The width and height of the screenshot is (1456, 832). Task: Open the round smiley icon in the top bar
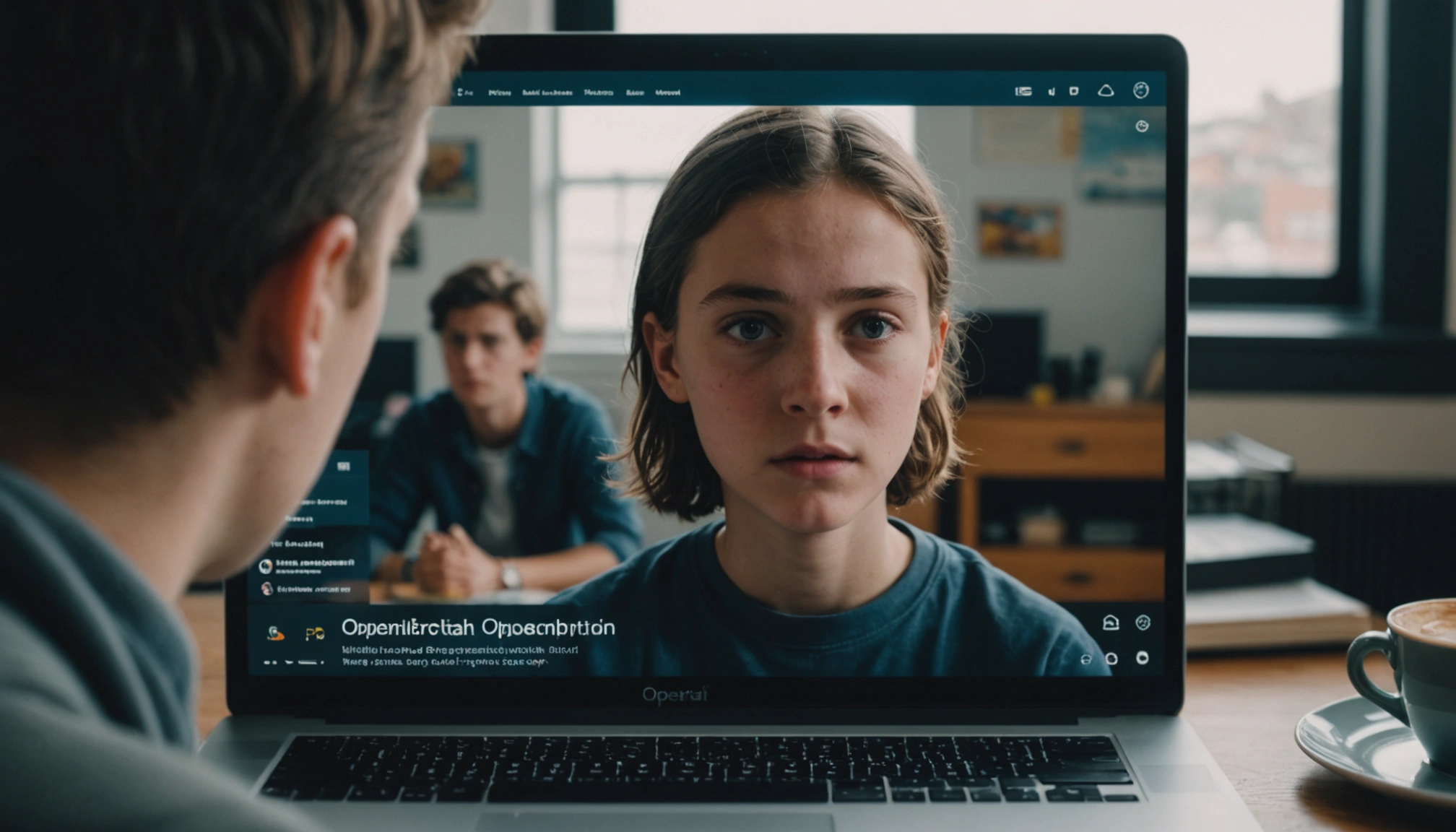click(x=1141, y=90)
